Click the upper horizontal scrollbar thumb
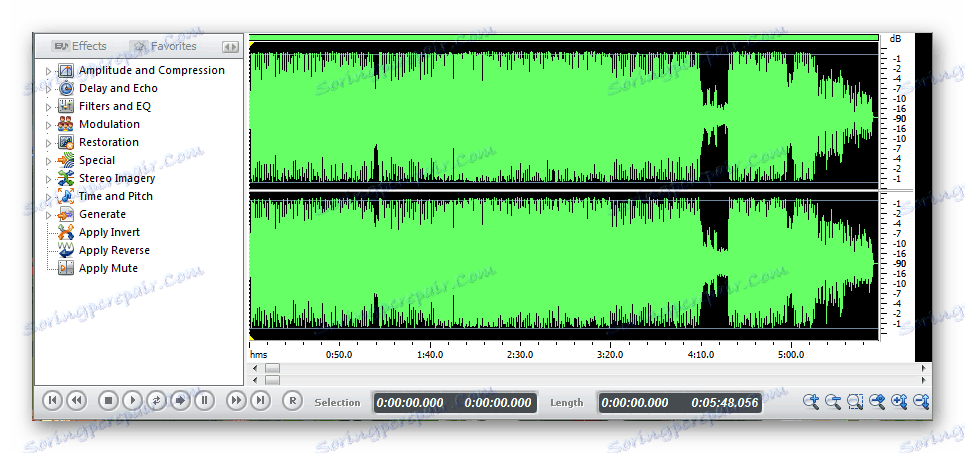Image resolution: width=965 pixels, height=453 pixels. pos(272,368)
